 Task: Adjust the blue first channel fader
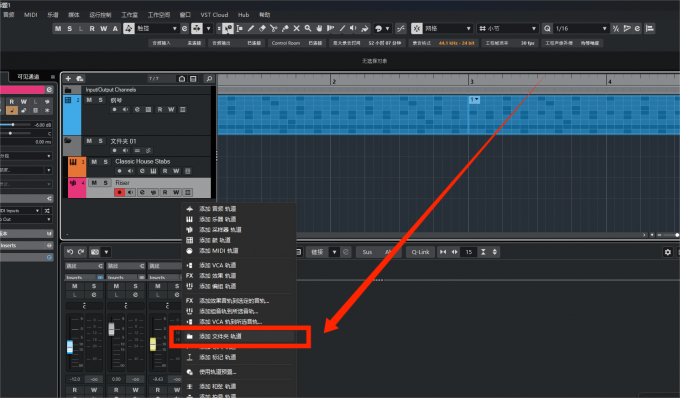[x=70, y=347]
